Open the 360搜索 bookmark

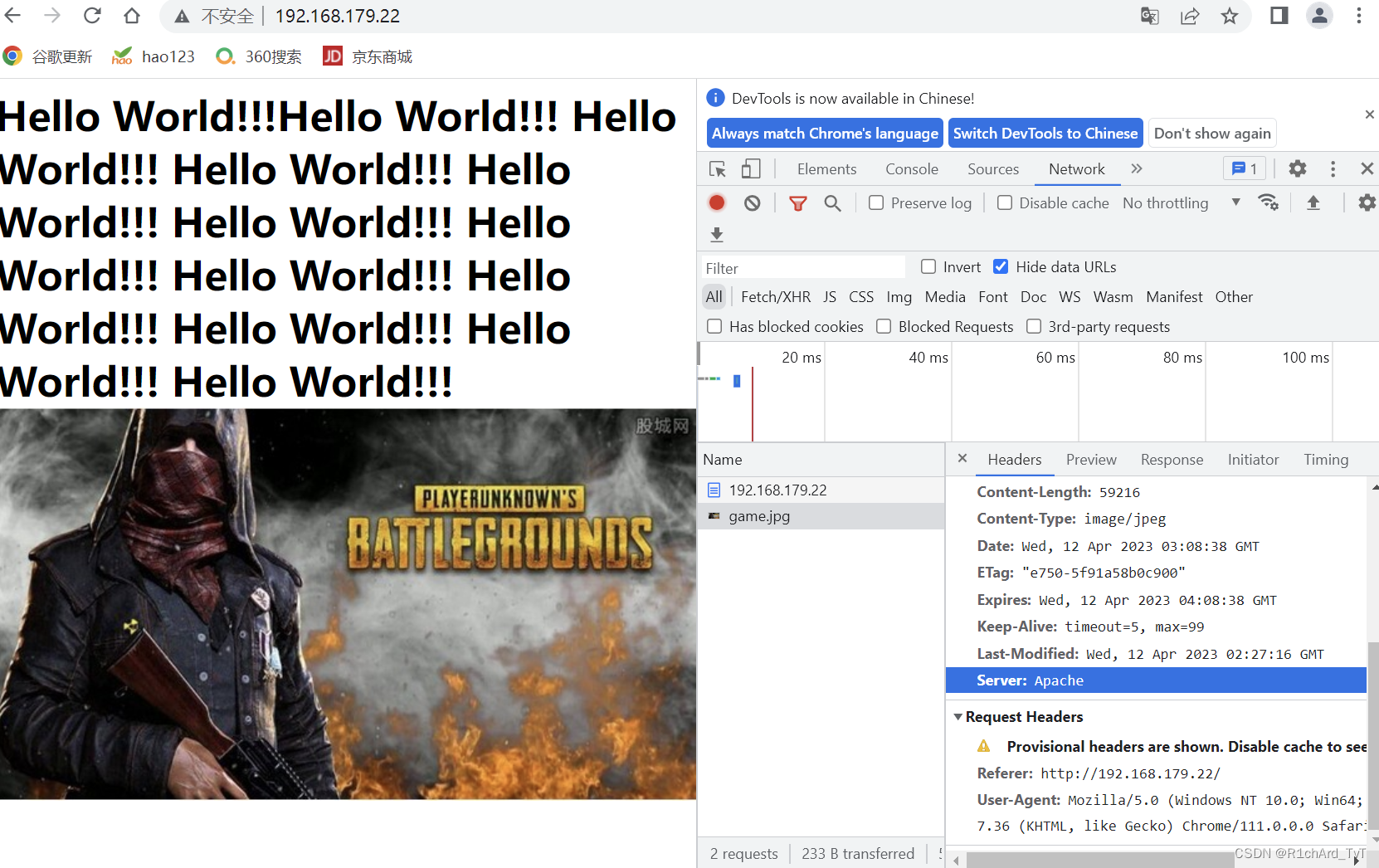(x=258, y=56)
